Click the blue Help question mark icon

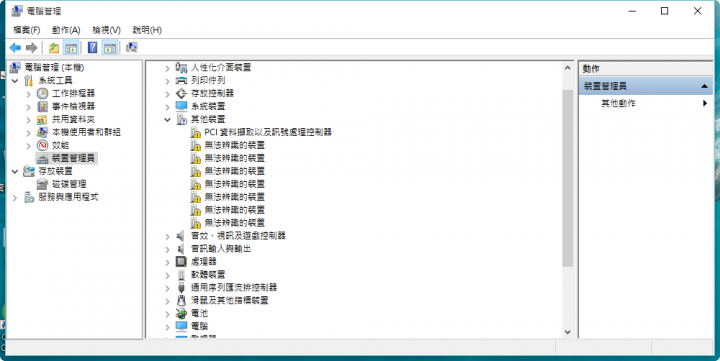92,47
